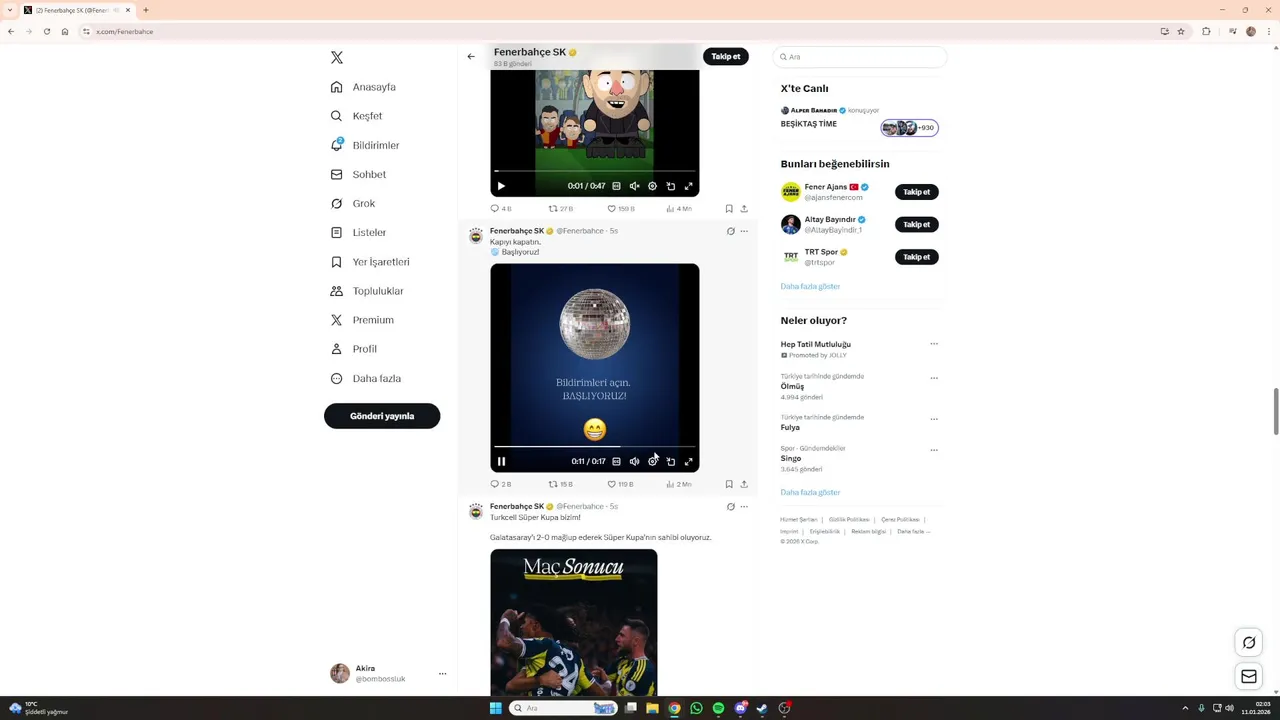This screenshot has height=720, width=1280.
Task: Open the Singo trending topic
Action: (x=791, y=458)
